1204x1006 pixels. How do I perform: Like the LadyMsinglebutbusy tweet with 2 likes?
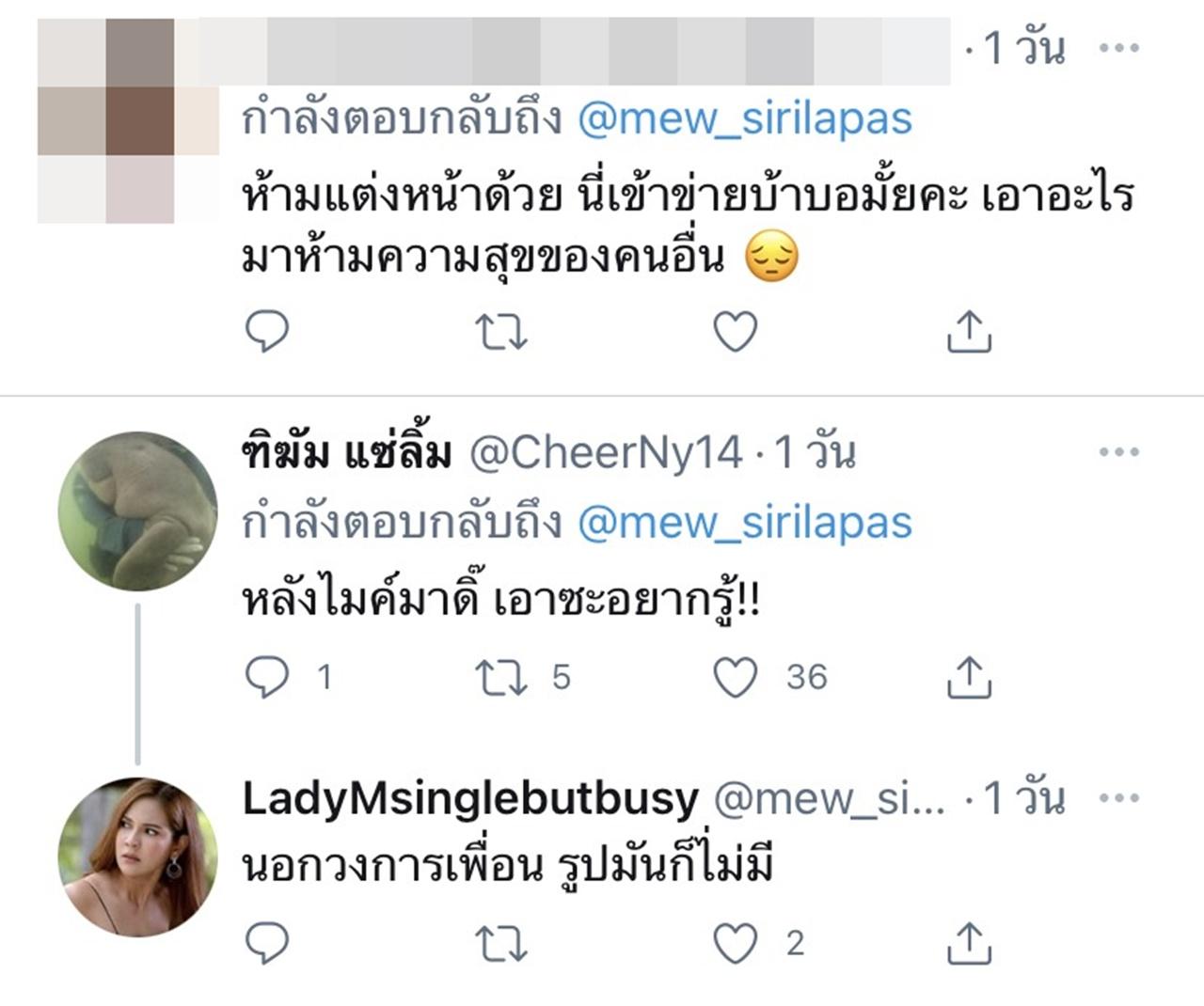click(736, 943)
